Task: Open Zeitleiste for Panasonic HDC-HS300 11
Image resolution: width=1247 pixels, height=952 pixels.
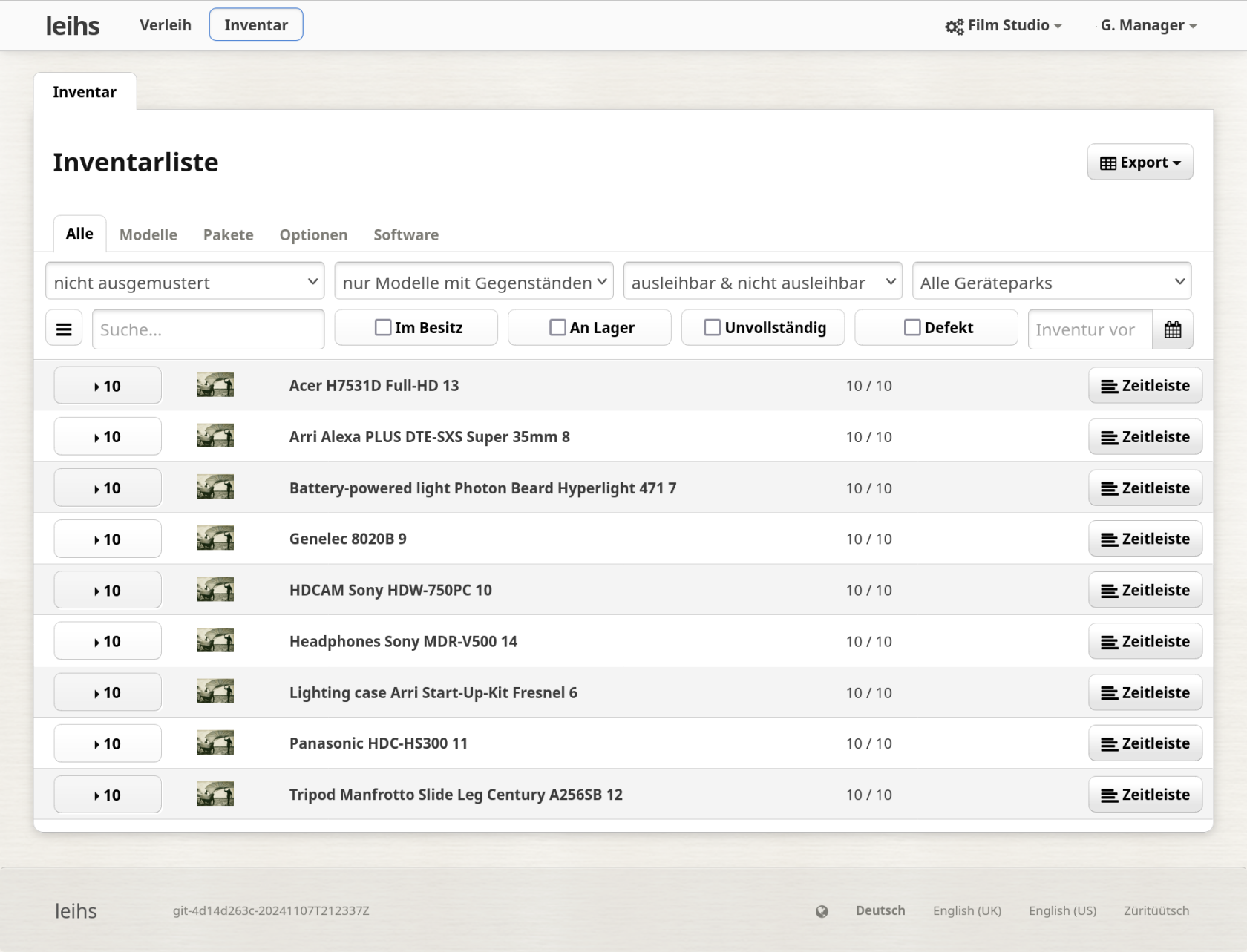Action: click(1145, 743)
